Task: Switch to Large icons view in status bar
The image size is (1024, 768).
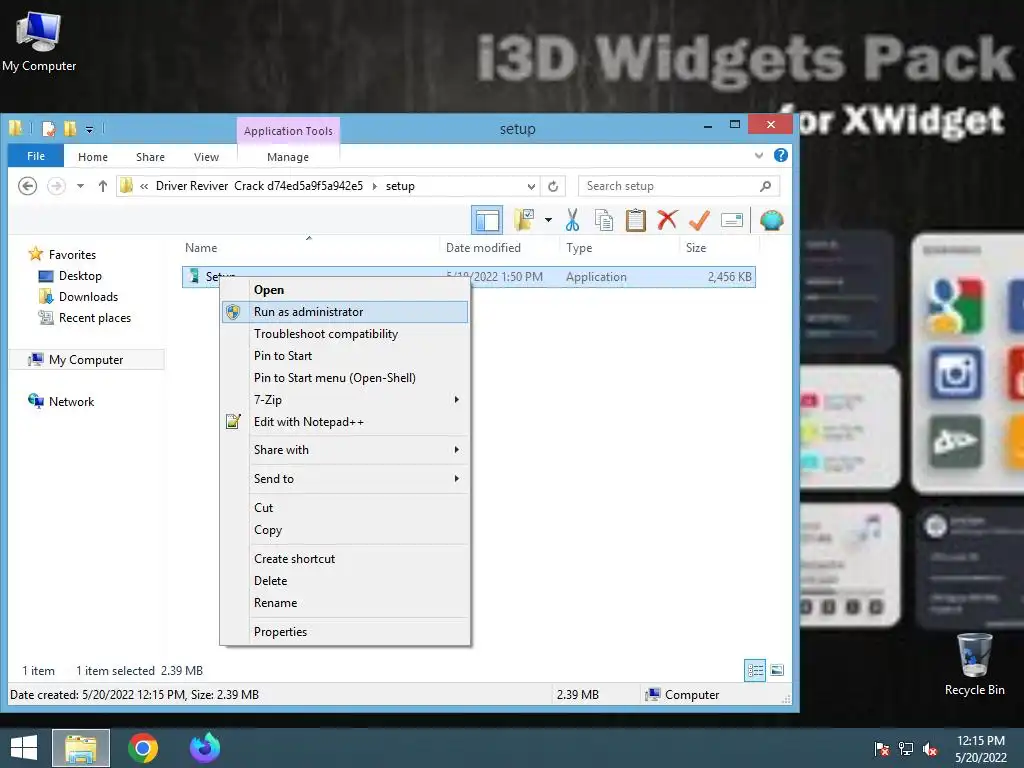Action: (x=776, y=670)
